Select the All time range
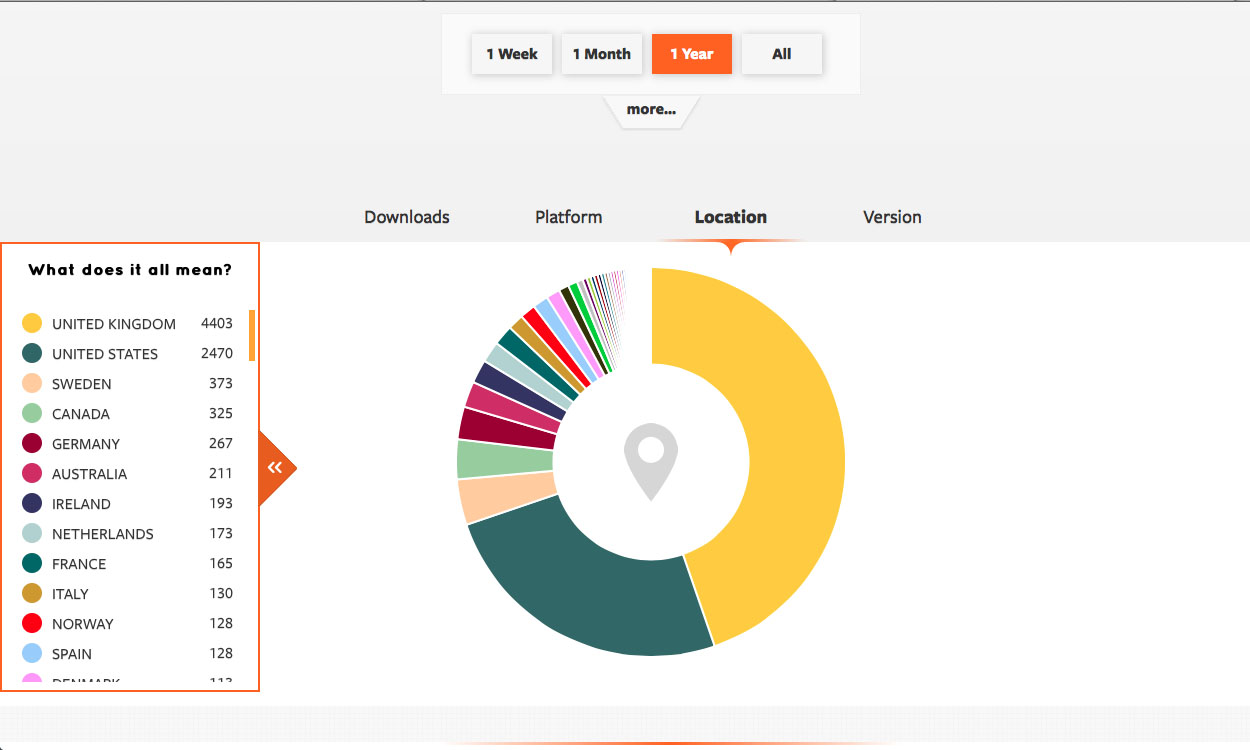Viewport: 1250px width, 750px height. point(782,54)
